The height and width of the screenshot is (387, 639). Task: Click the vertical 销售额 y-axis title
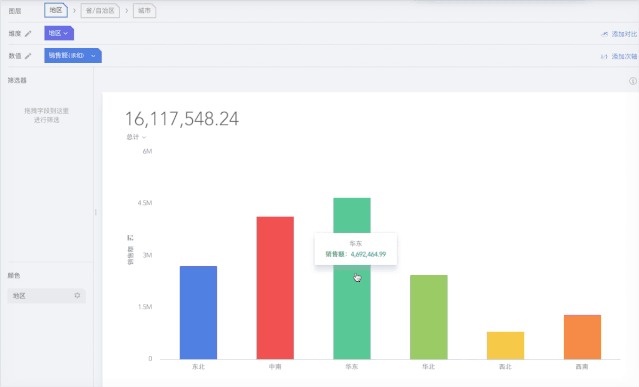click(130, 255)
